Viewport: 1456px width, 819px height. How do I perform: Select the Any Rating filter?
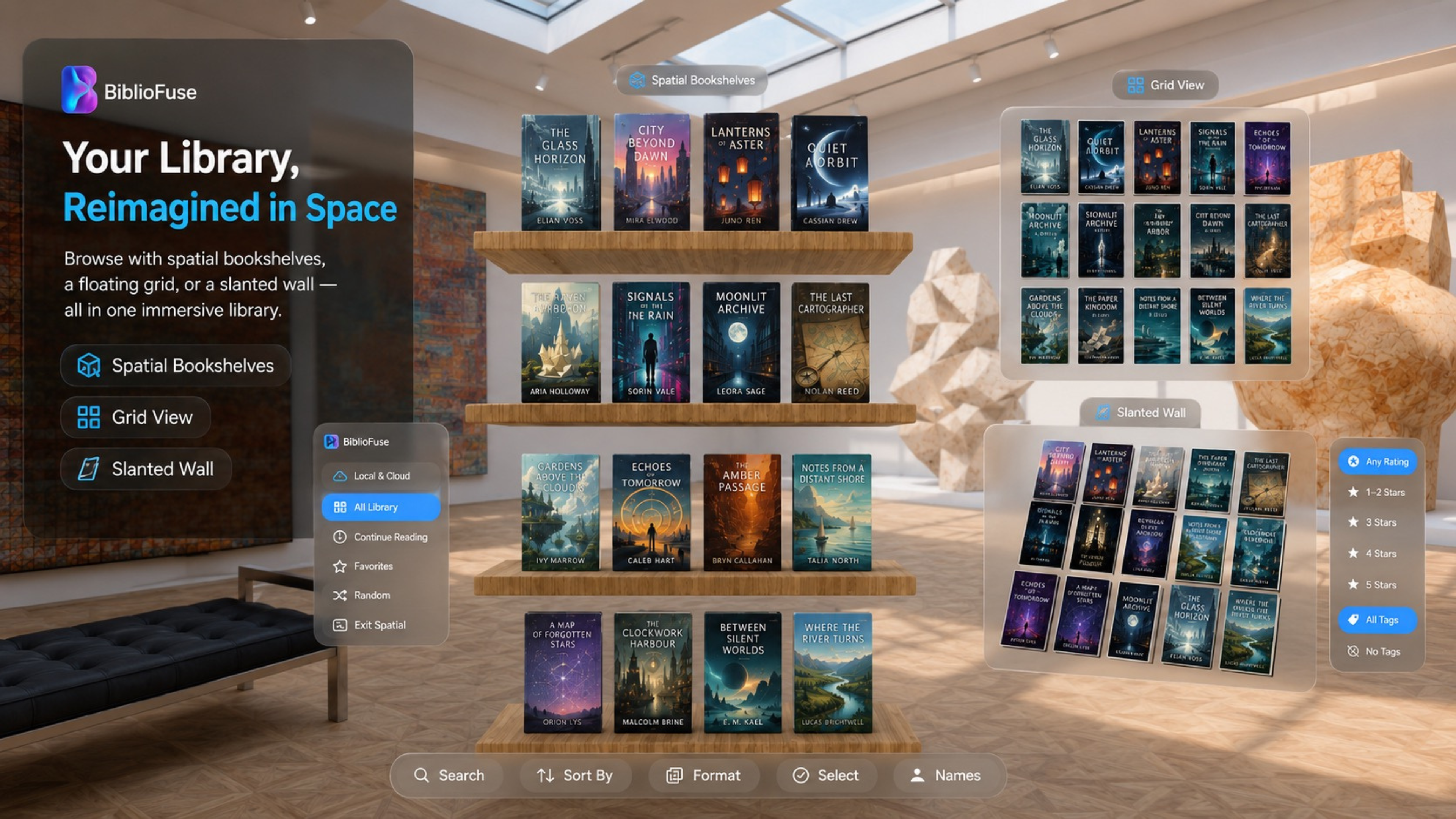pyautogui.click(x=1378, y=462)
